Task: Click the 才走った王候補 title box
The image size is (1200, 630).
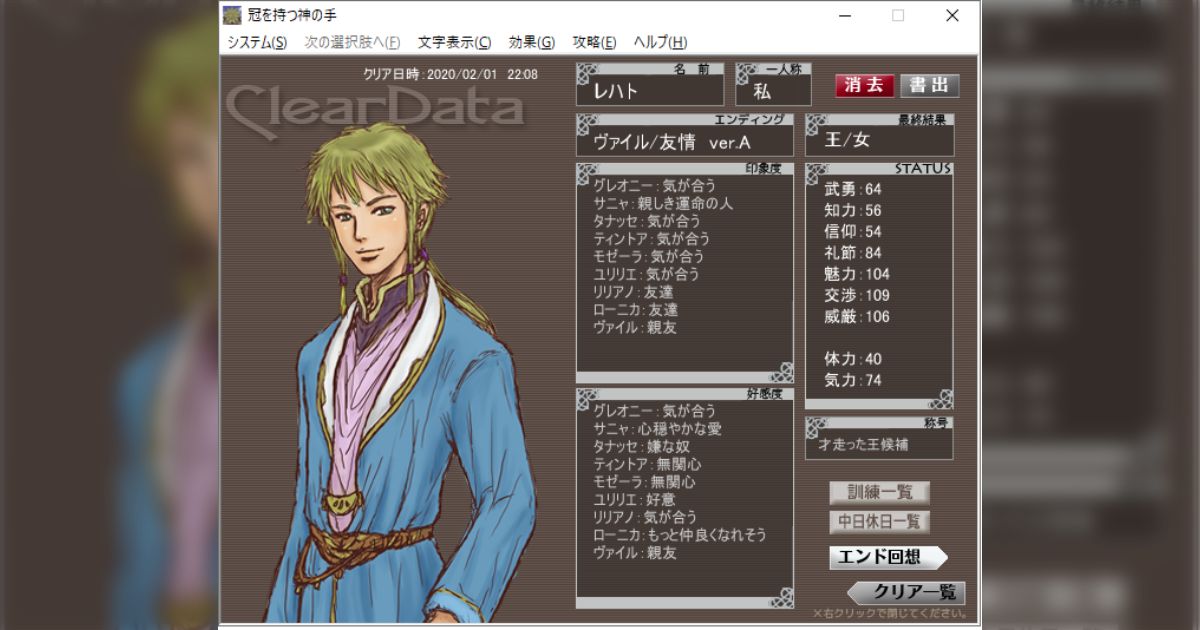Action: (x=879, y=444)
